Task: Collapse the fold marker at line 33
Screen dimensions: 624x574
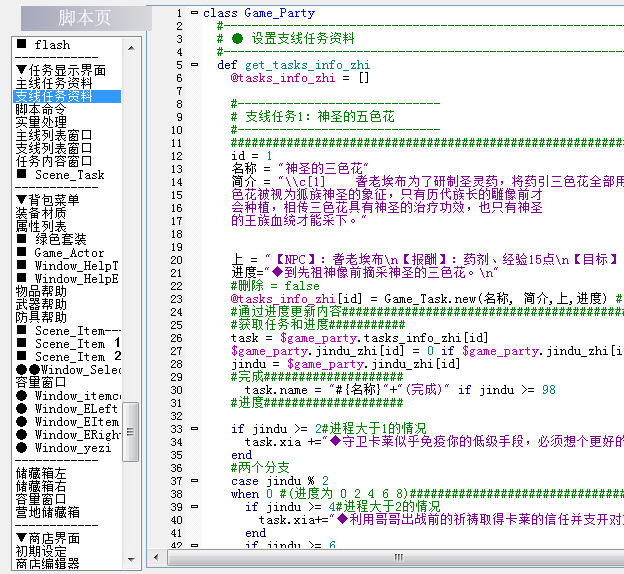Action: [x=194, y=429]
